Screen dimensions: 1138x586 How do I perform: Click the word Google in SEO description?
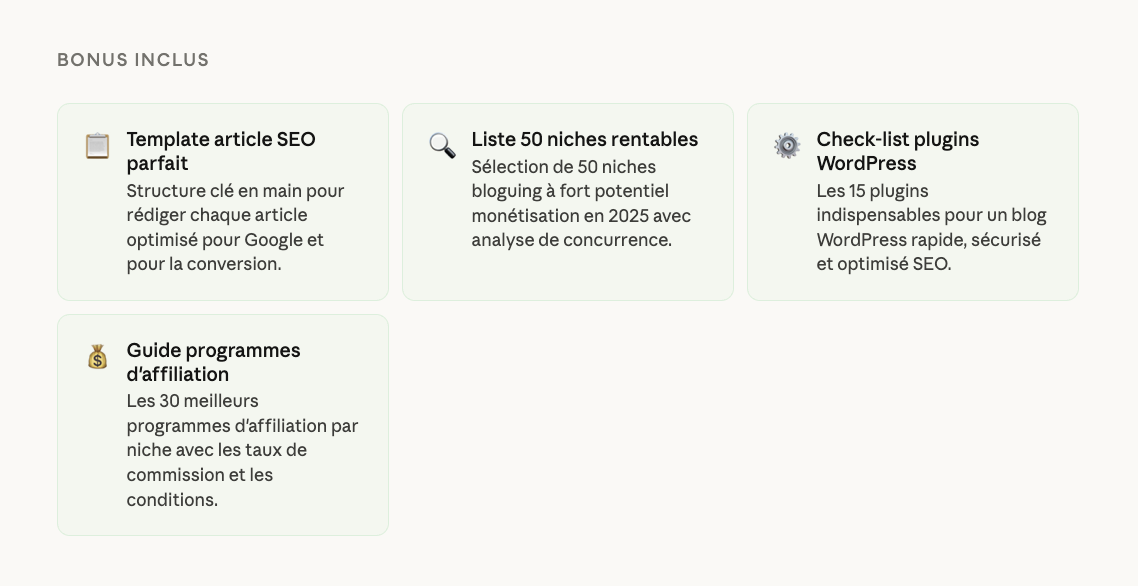[x=277, y=240]
